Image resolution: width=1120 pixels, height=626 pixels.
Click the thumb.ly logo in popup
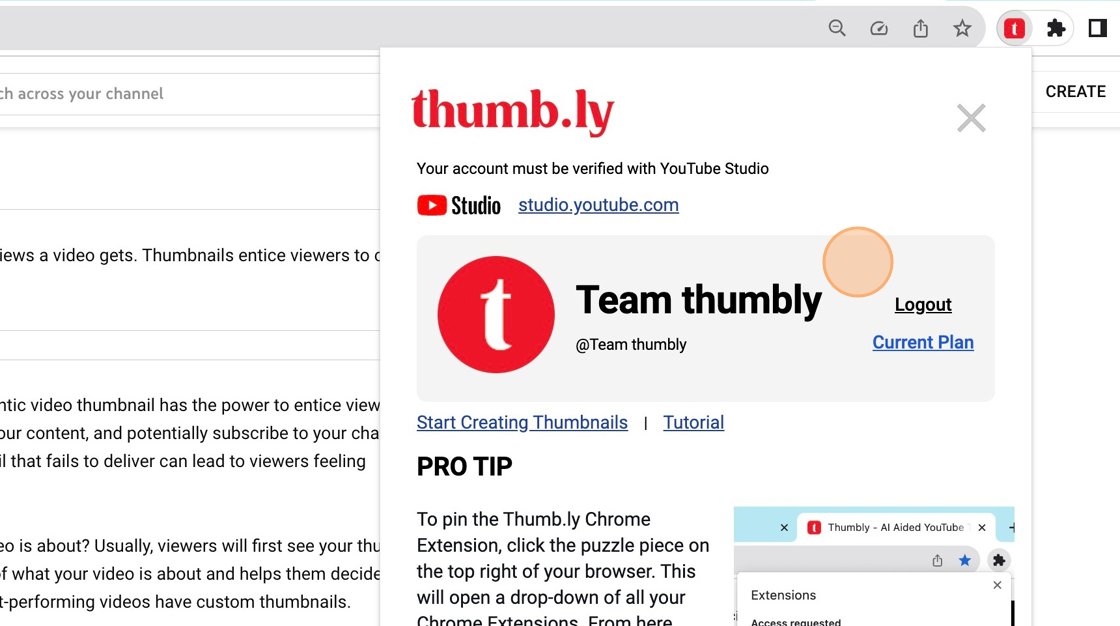coord(513,111)
